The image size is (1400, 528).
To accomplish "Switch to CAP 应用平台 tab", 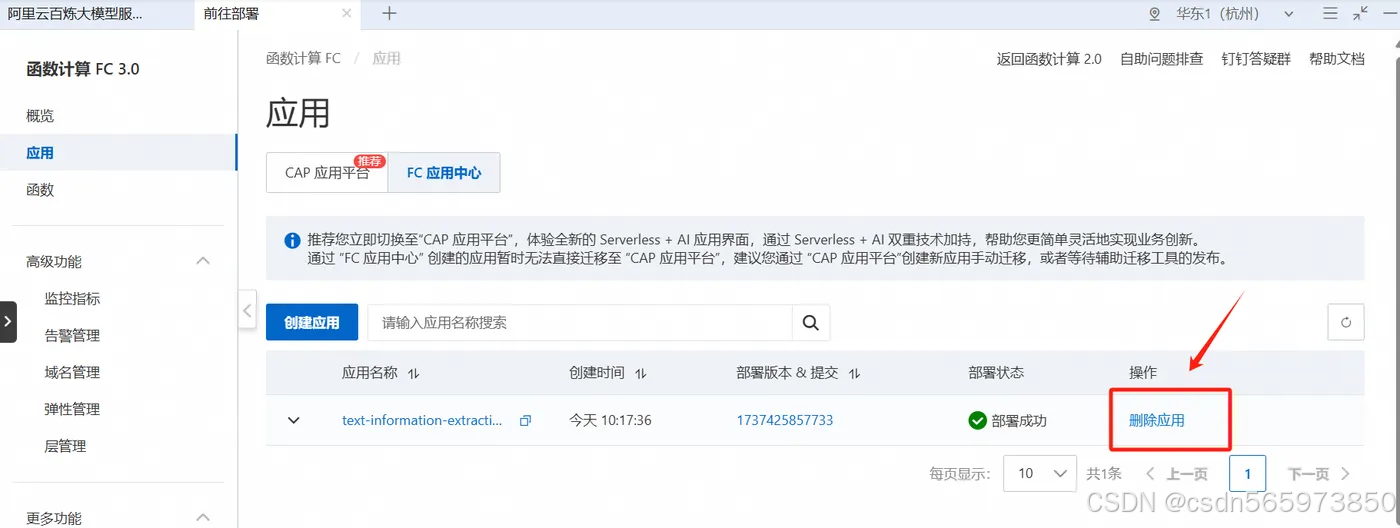I will click(327, 173).
